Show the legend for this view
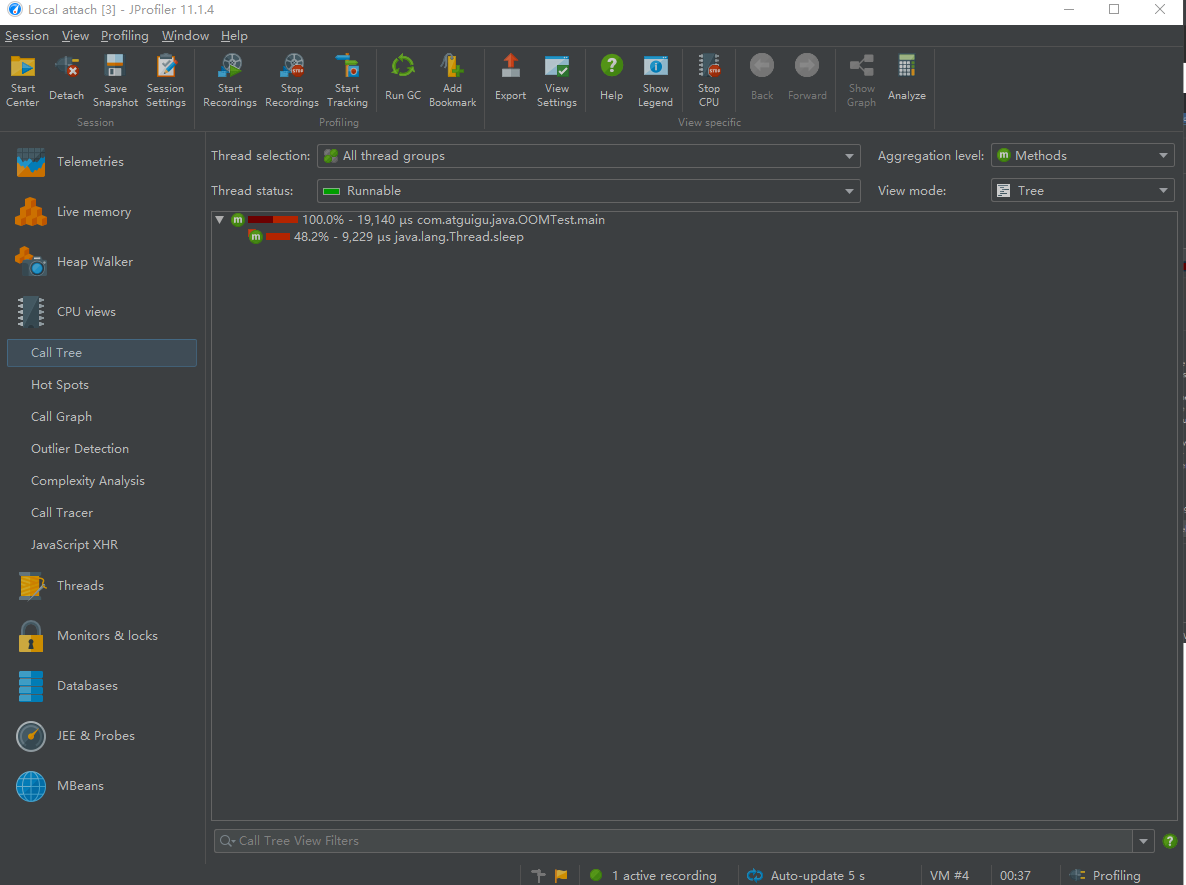 [x=655, y=79]
